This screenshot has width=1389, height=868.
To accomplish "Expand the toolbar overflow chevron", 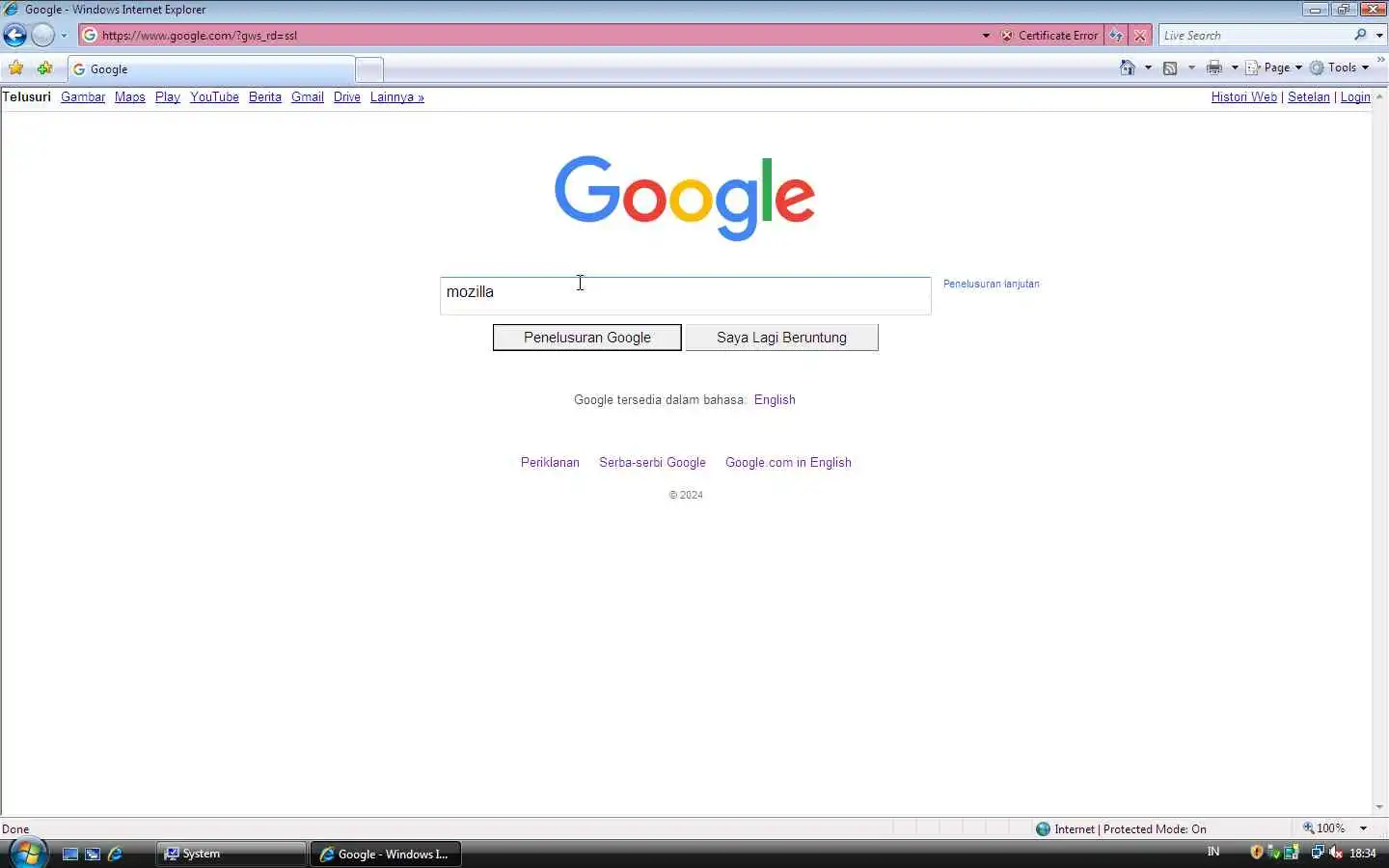I will click(1380, 60).
